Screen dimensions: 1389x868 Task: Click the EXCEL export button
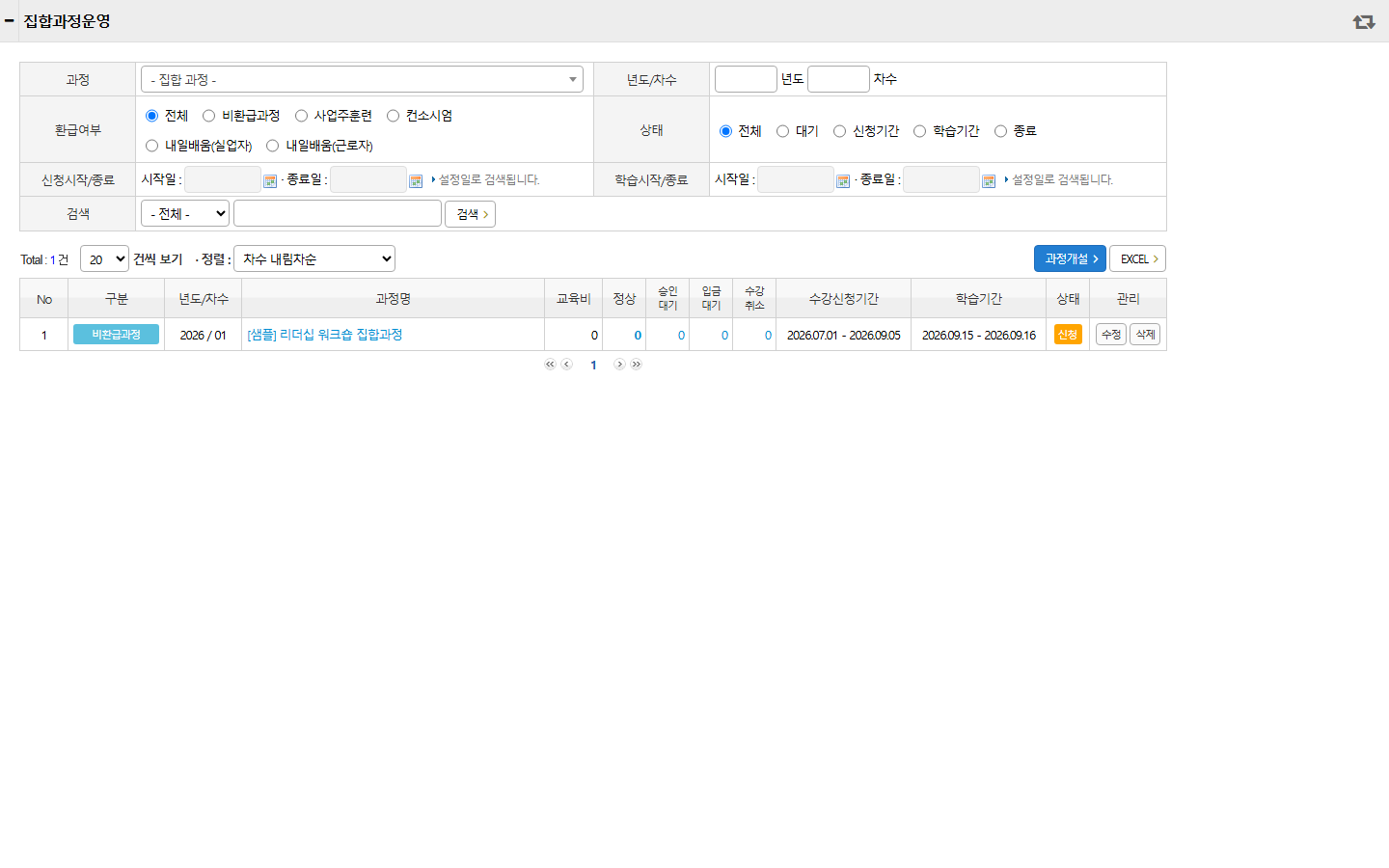tap(1137, 258)
